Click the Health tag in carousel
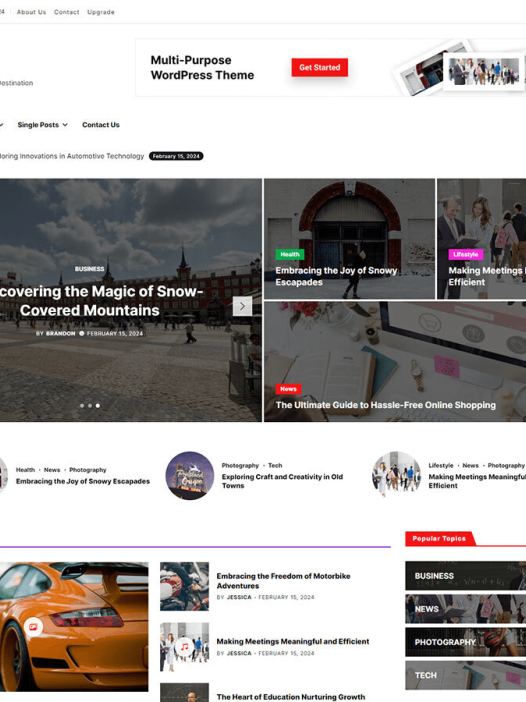Image resolution: width=526 pixels, height=702 pixels. (26, 470)
